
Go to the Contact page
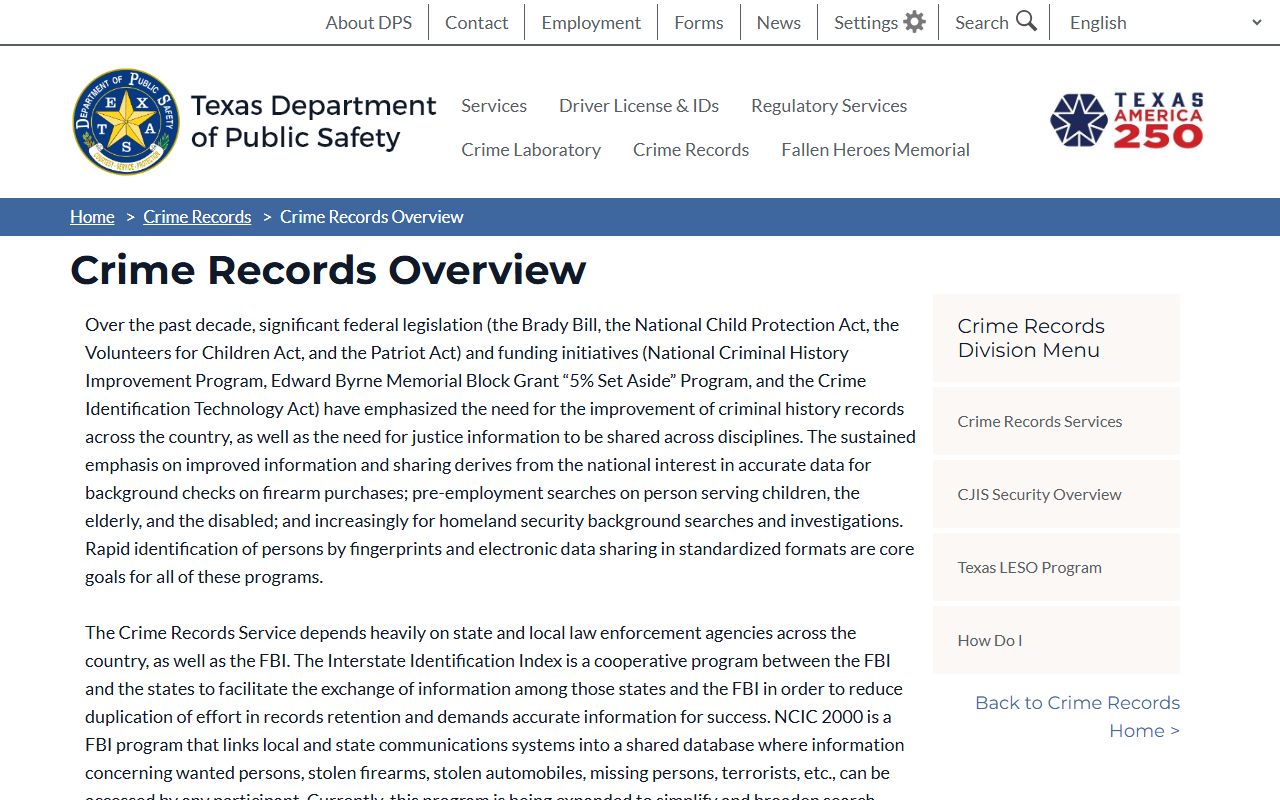(476, 22)
